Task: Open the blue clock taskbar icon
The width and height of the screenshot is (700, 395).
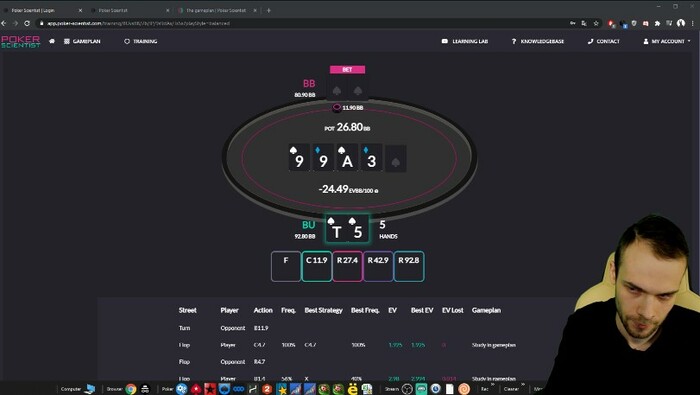Action: click(x=435, y=389)
